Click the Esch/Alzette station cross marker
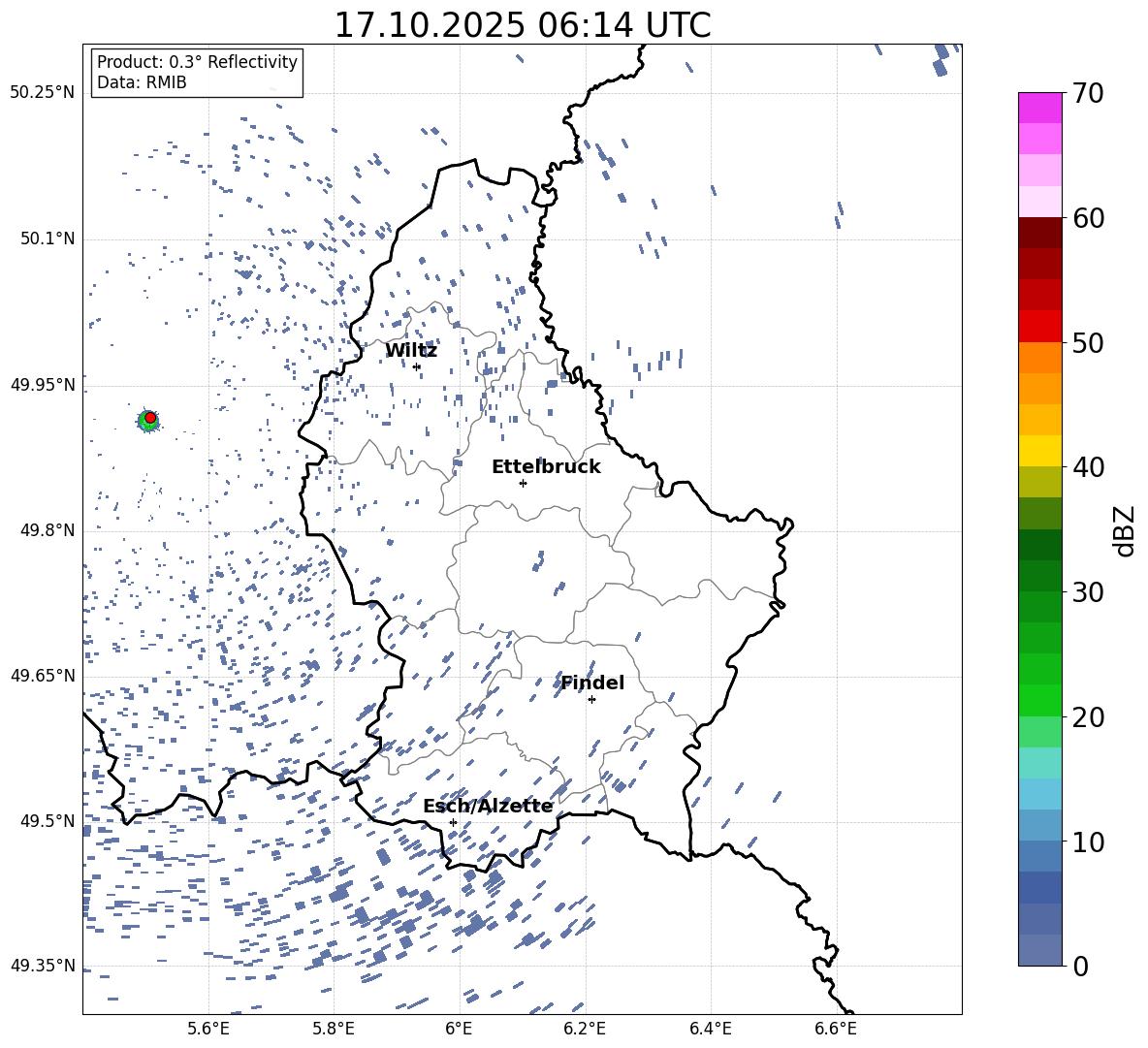Screen dimensions: 1148x1048 (453, 822)
